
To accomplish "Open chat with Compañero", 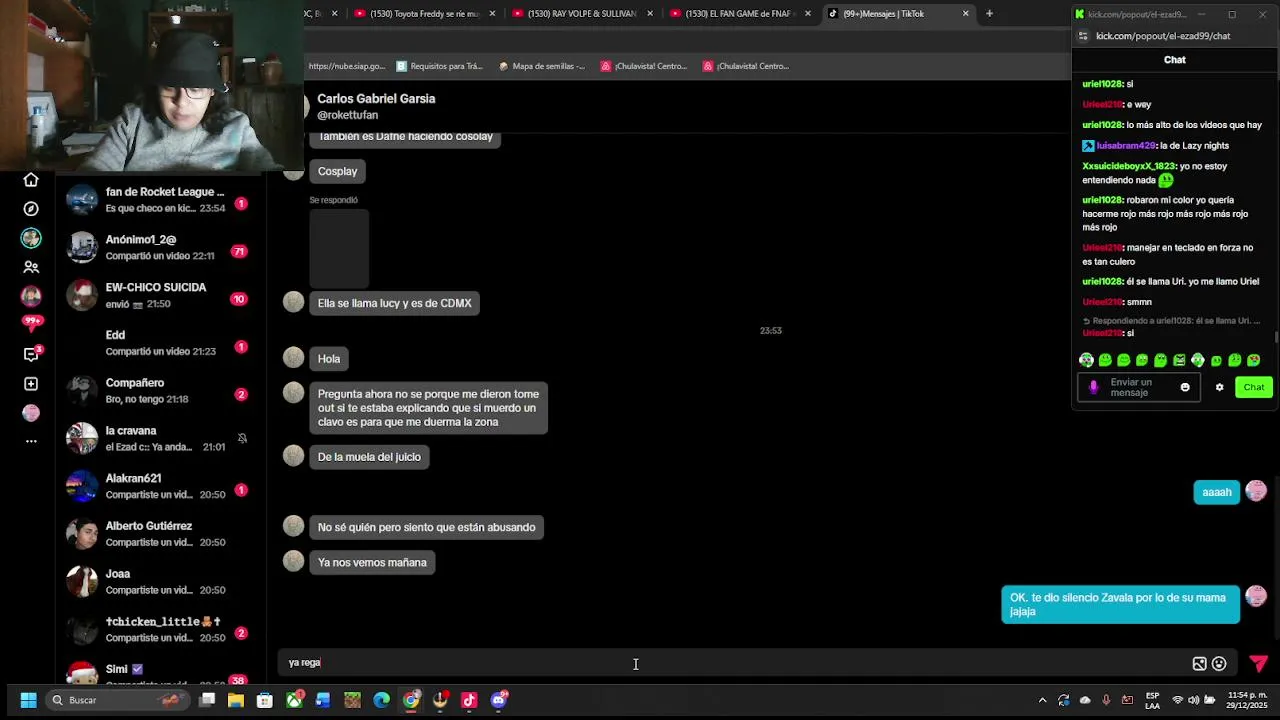I will click(160, 390).
